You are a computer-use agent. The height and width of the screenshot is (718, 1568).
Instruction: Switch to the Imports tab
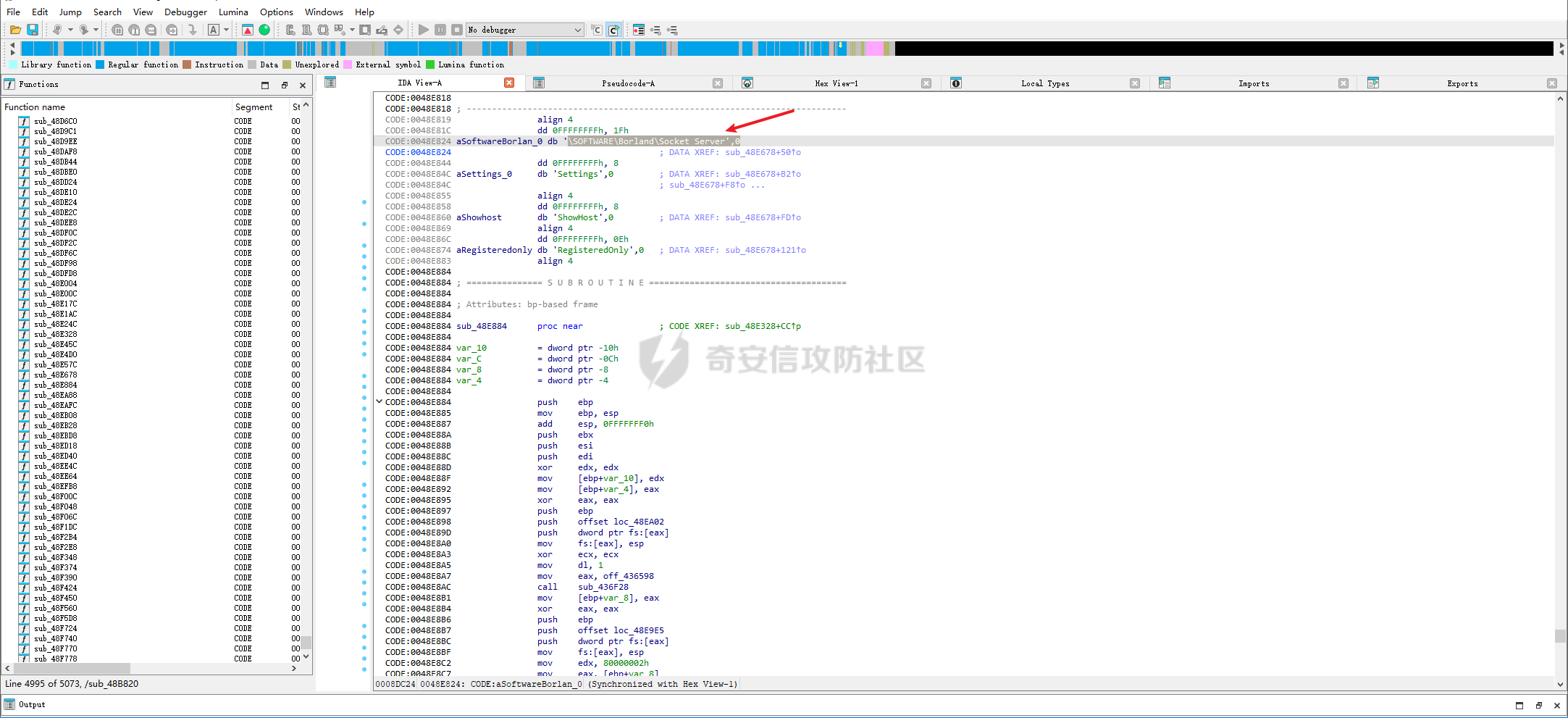(x=1254, y=83)
